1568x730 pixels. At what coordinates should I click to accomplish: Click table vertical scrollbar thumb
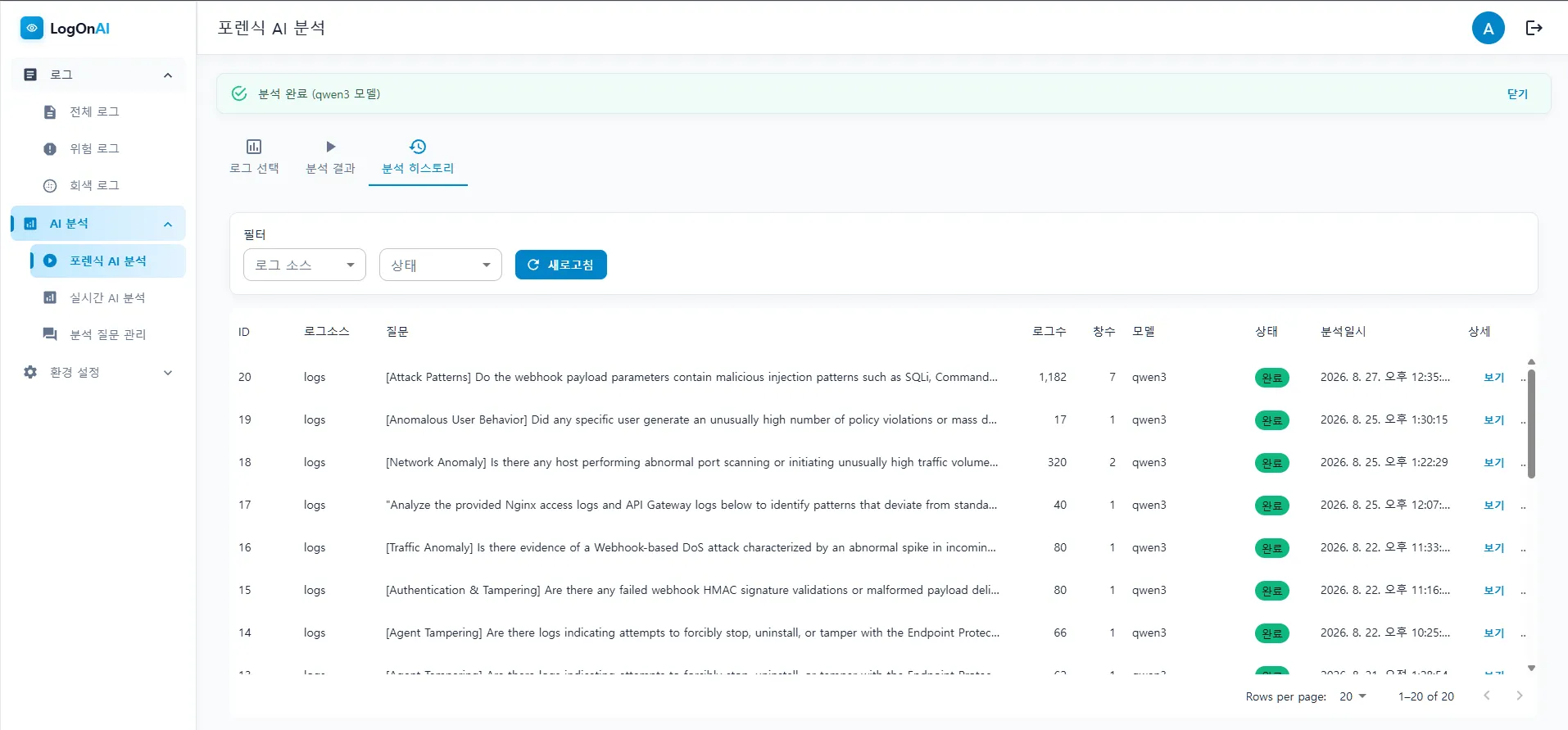pos(1531,424)
